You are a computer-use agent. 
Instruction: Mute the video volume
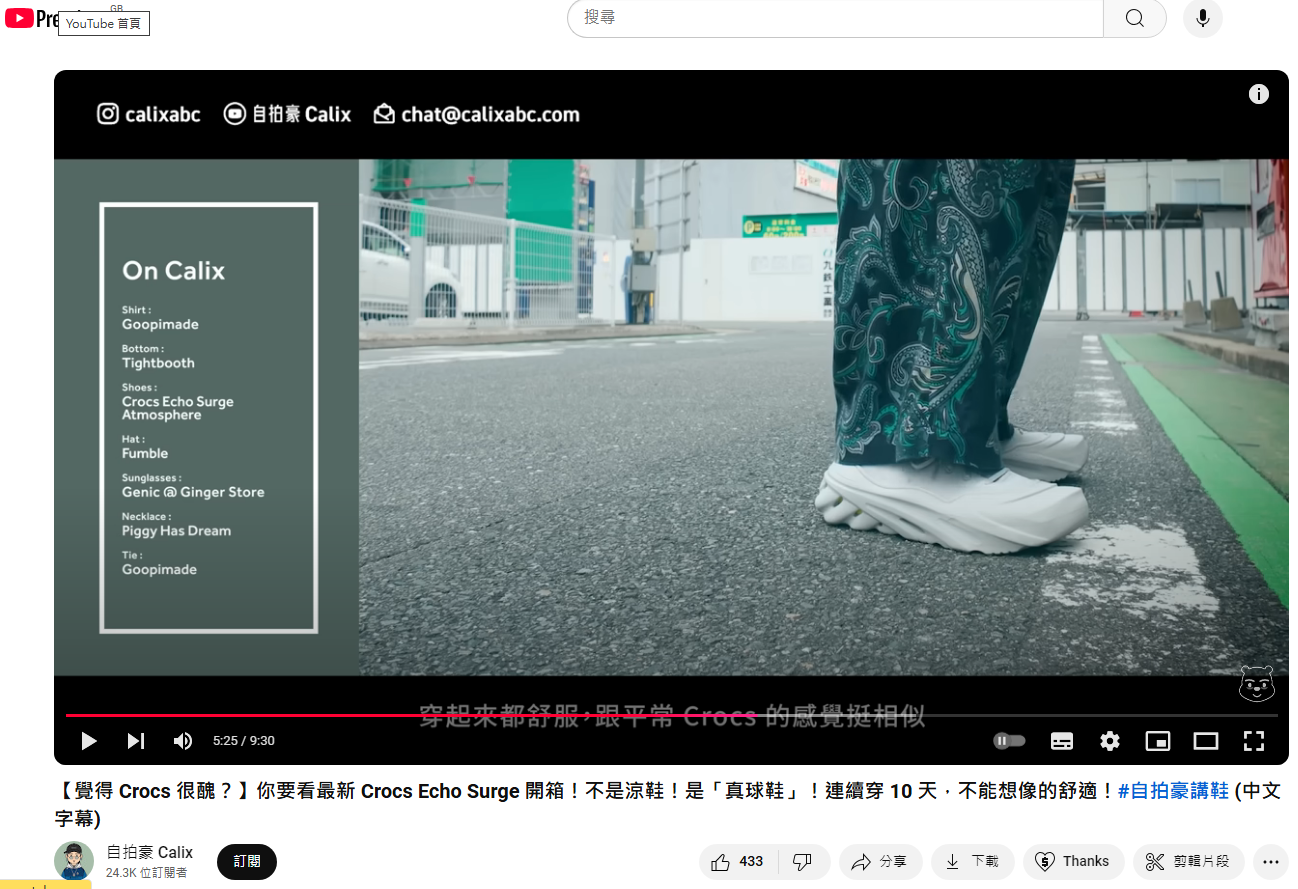tap(183, 741)
